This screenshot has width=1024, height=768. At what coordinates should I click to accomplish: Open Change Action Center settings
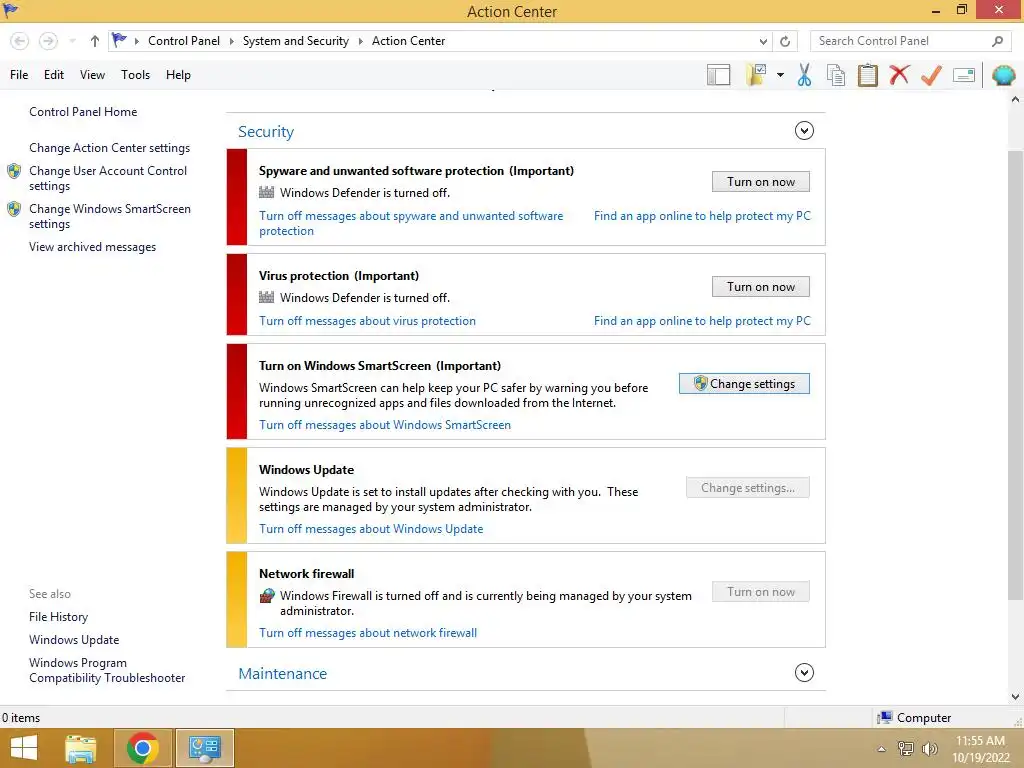pyautogui.click(x=110, y=148)
